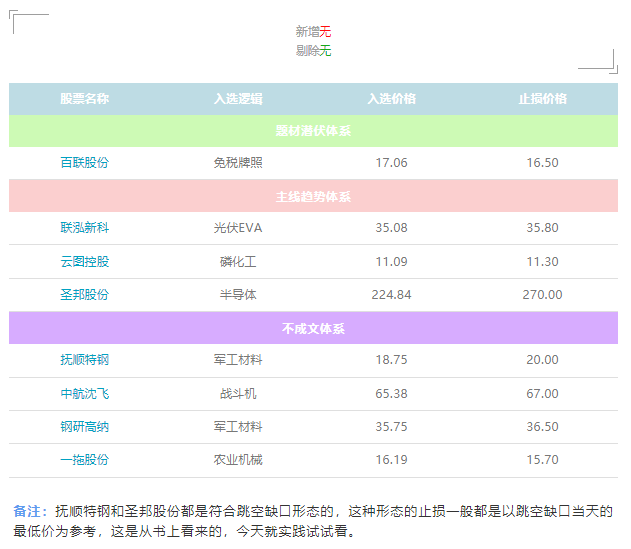Click the 农业机械 logic cell
The image size is (631, 549).
238,459
